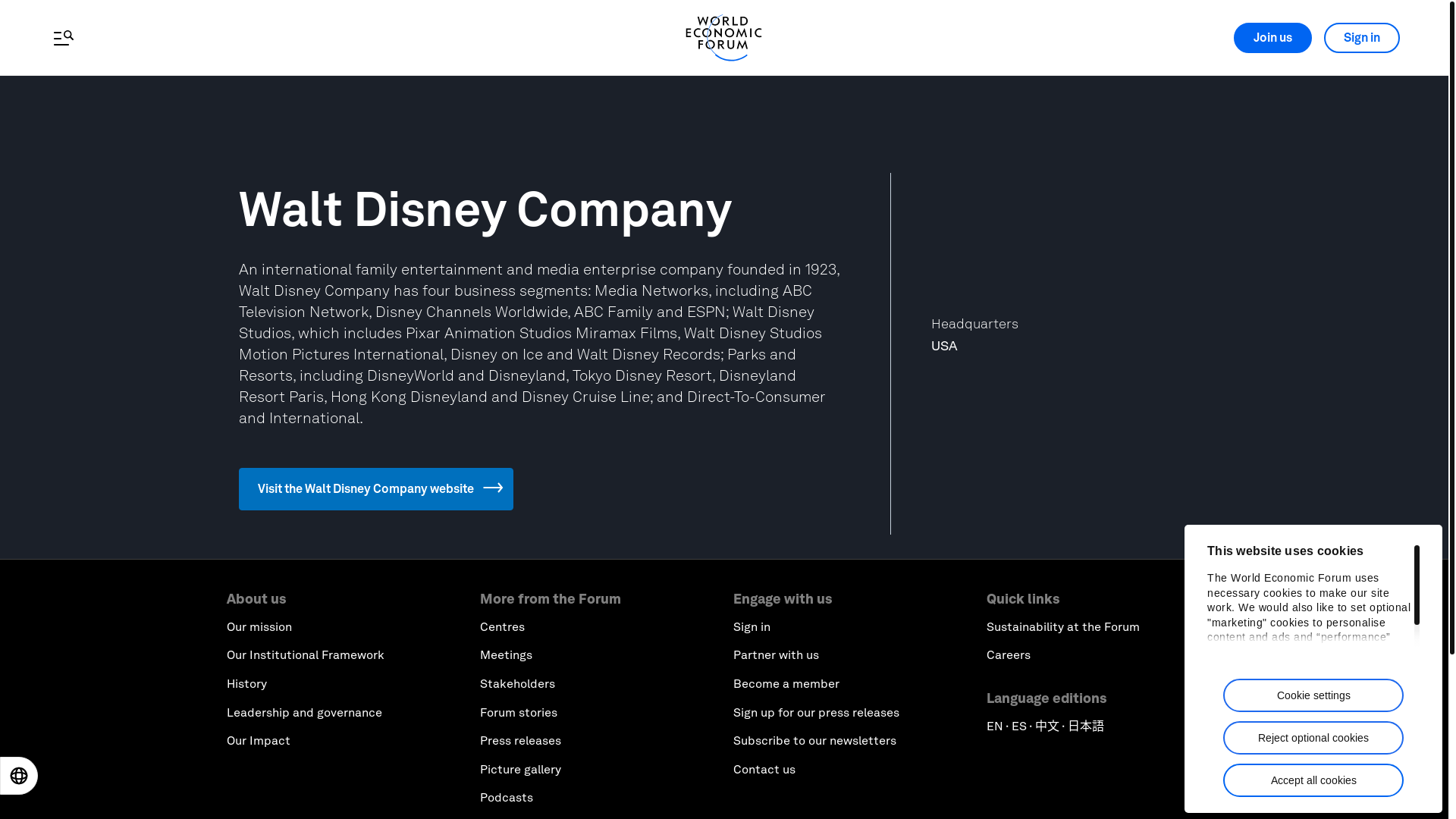Image resolution: width=1456 pixels, height=819 pixels.
Task: Open Cookie settings
Action: [x=1313, y=695]
